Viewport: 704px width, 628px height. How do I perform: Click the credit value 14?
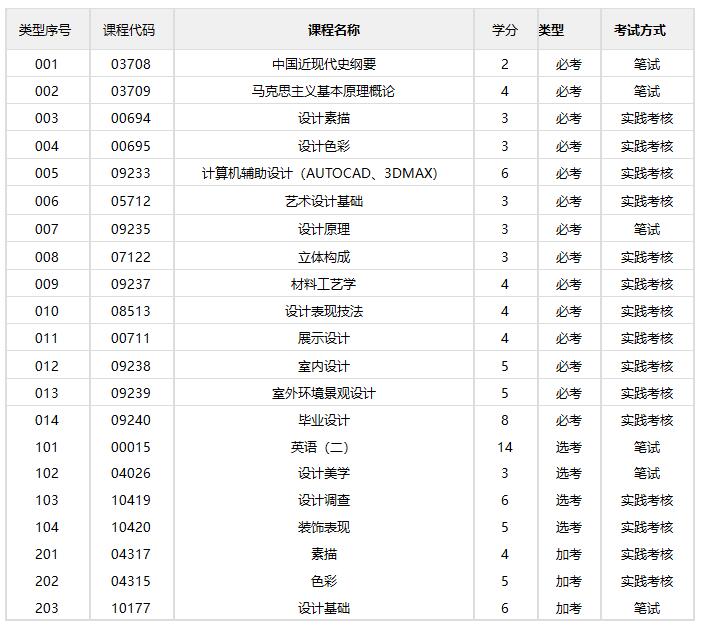[505, 447]
